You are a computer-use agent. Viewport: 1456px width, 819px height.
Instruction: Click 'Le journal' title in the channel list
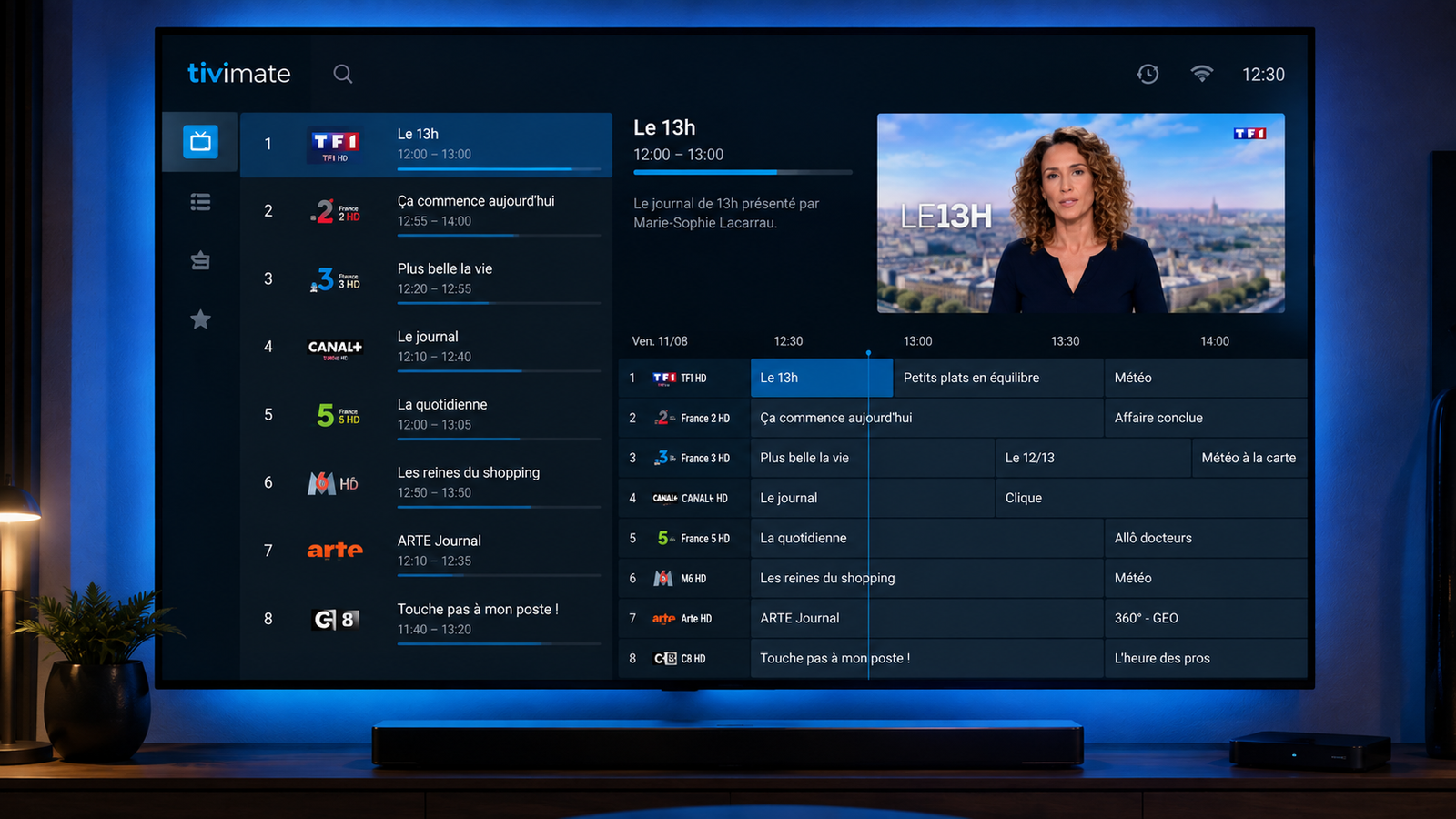428,337
